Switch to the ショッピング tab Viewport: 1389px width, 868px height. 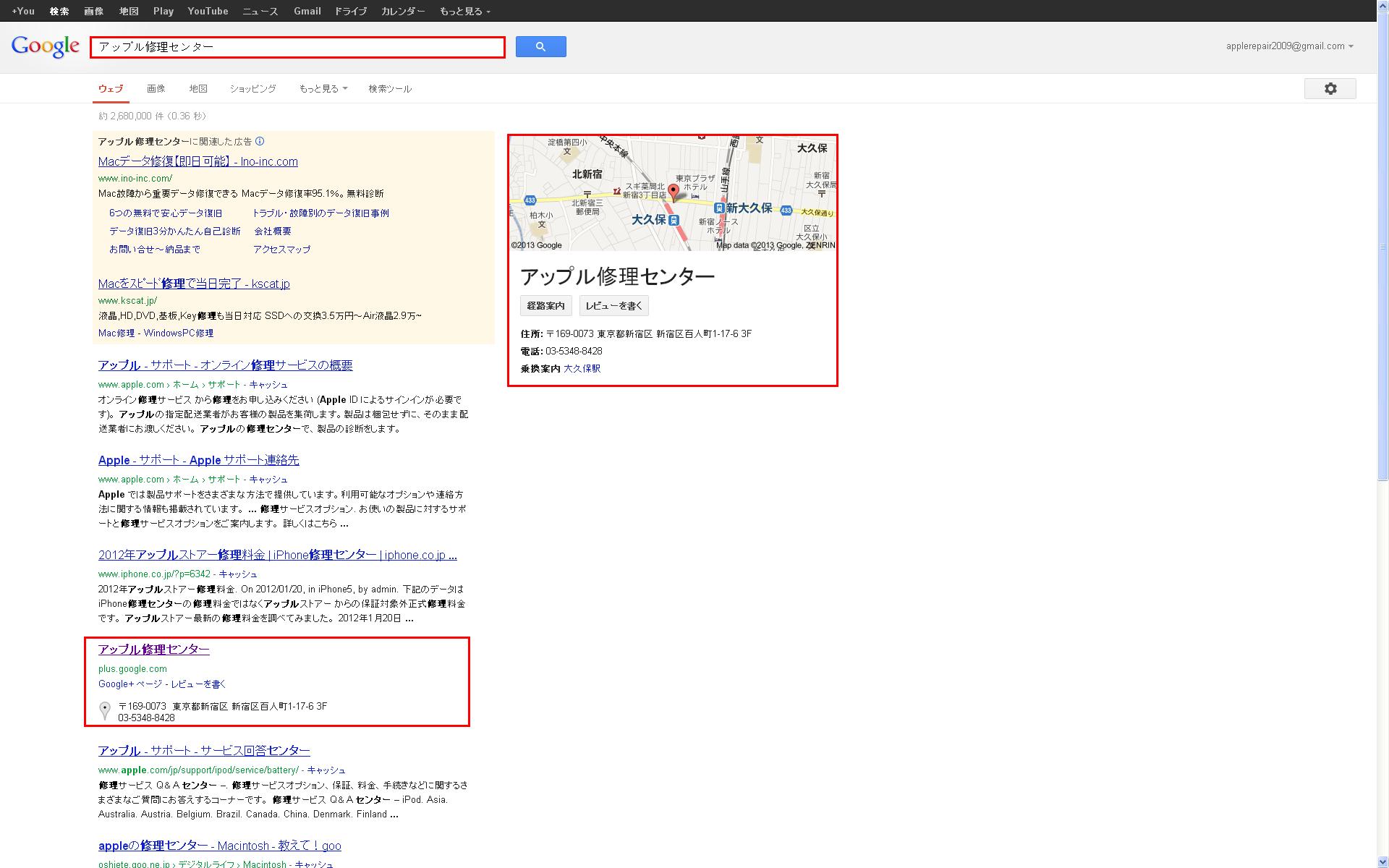[x=252, y=88]
